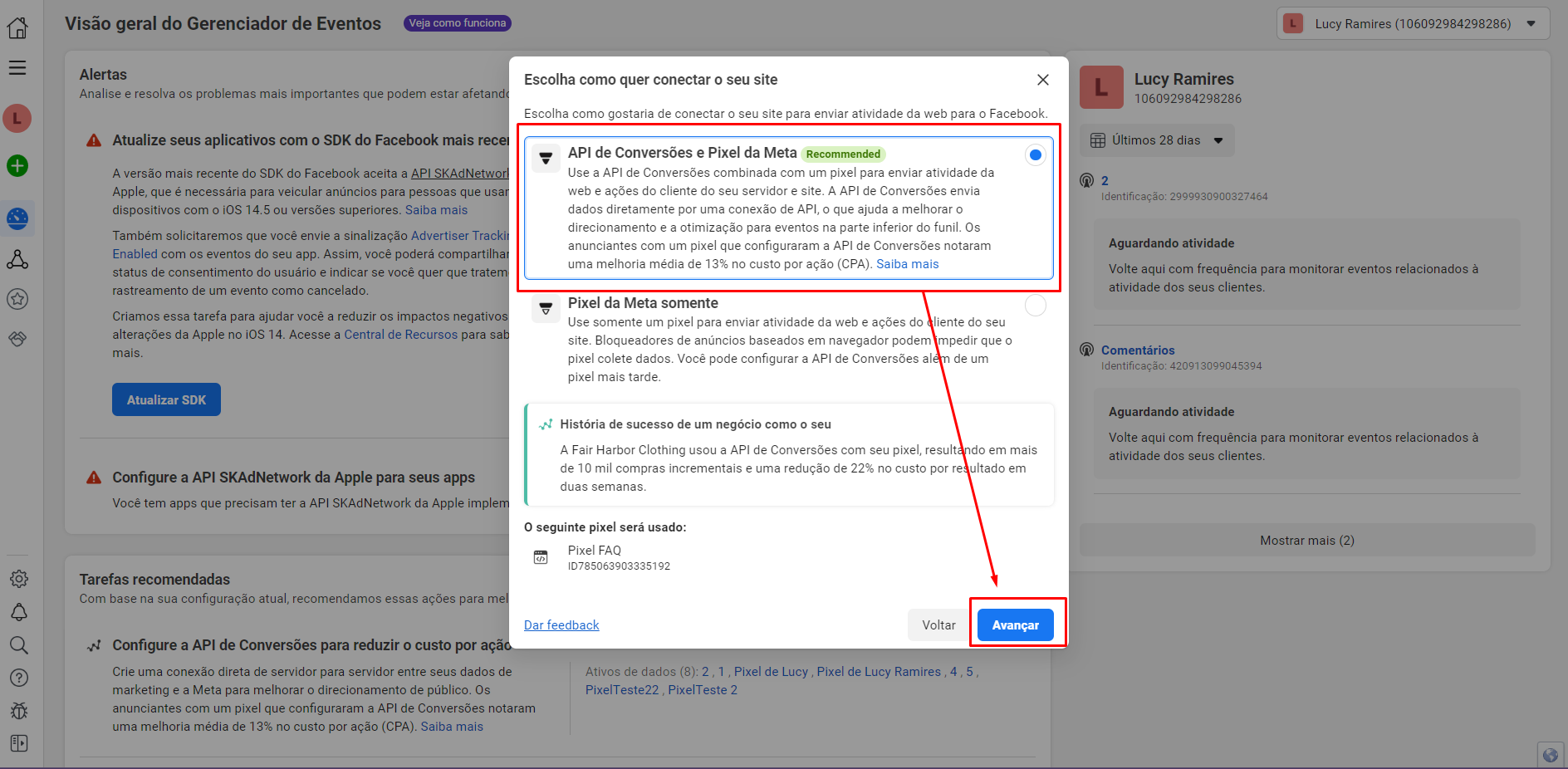Open the PixelTeste 2 asset link
Image resolution: width=1568 pixels, height=769 pixels.
[x=703, y=690]
